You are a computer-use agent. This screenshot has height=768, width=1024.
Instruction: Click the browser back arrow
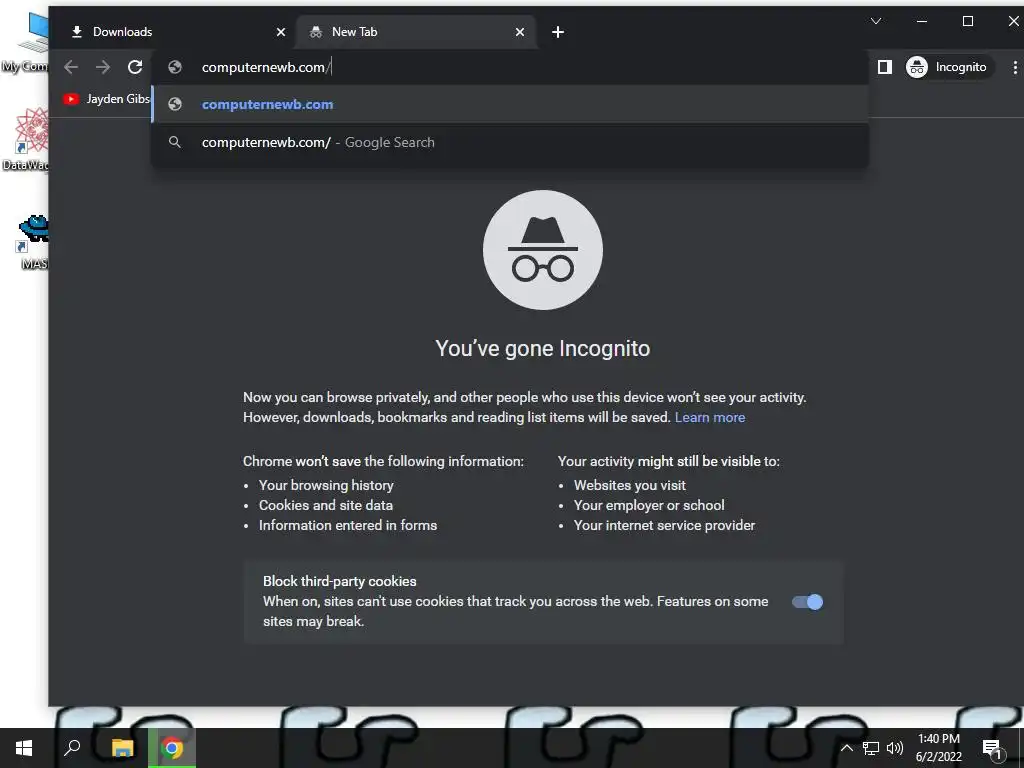(71, 67)
